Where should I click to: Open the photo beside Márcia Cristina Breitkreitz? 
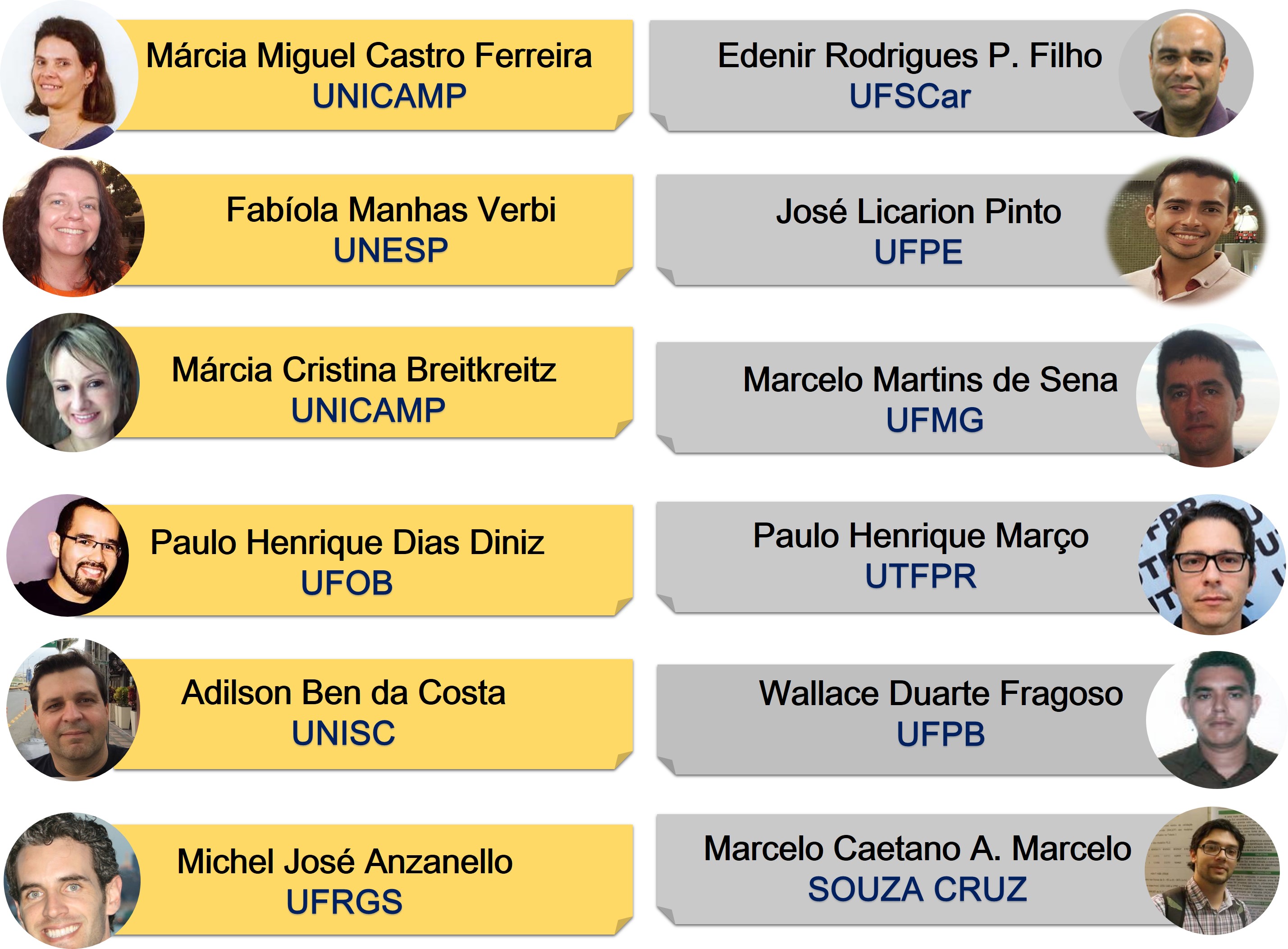tap(73, 383)
